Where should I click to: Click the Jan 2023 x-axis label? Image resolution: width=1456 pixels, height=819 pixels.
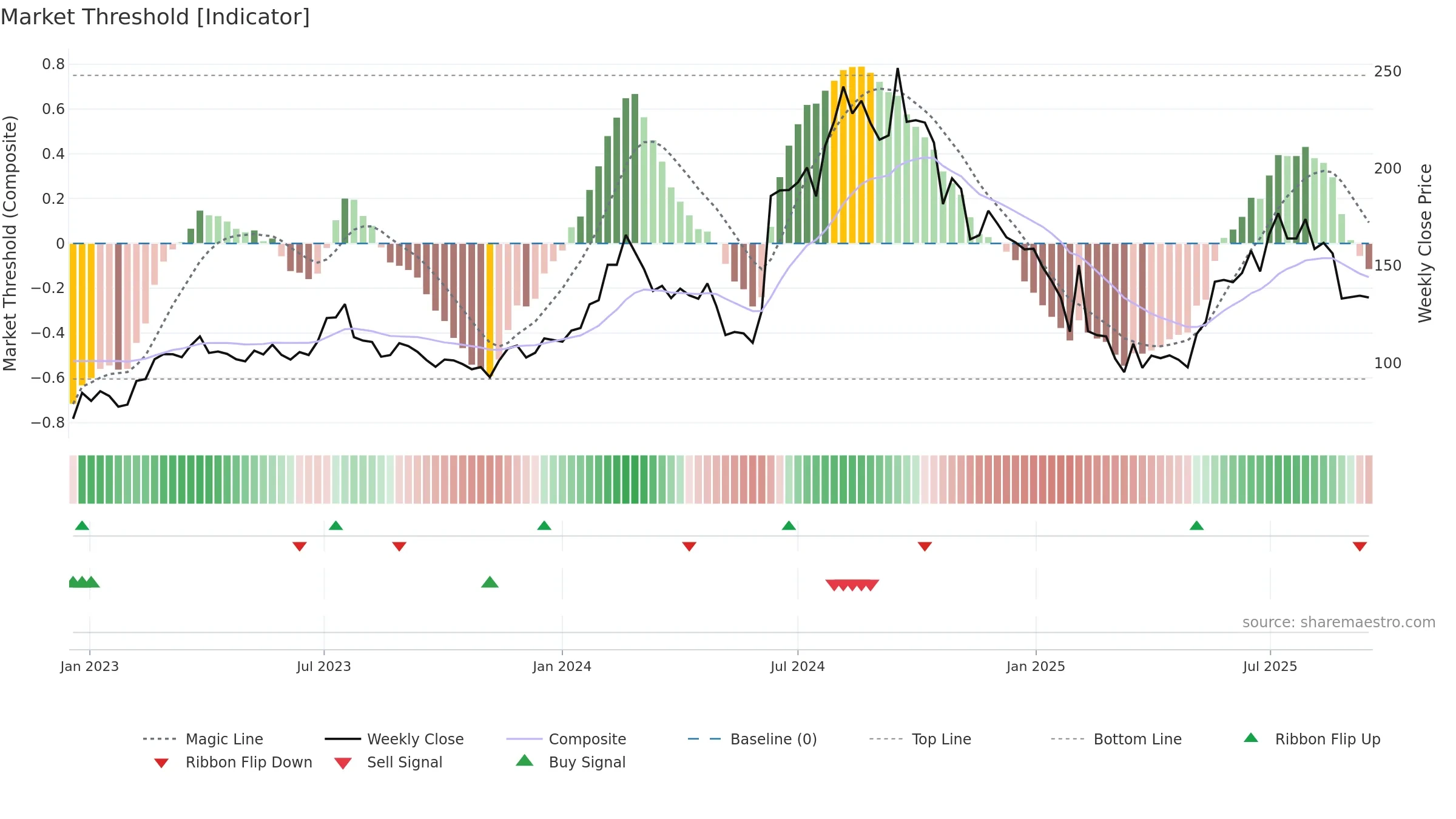[90, 666]
